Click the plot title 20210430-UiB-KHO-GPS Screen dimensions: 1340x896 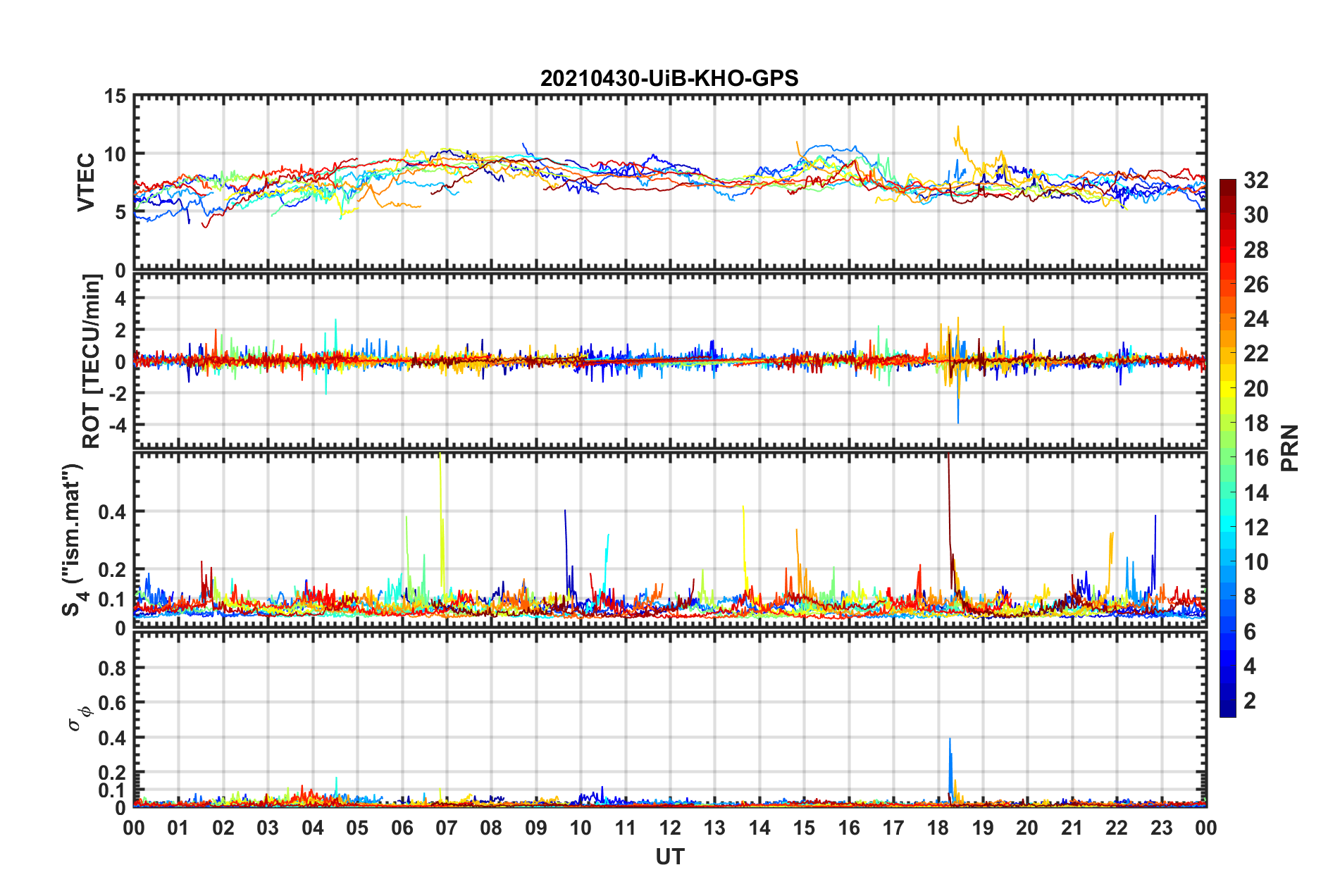pos(669,78)
